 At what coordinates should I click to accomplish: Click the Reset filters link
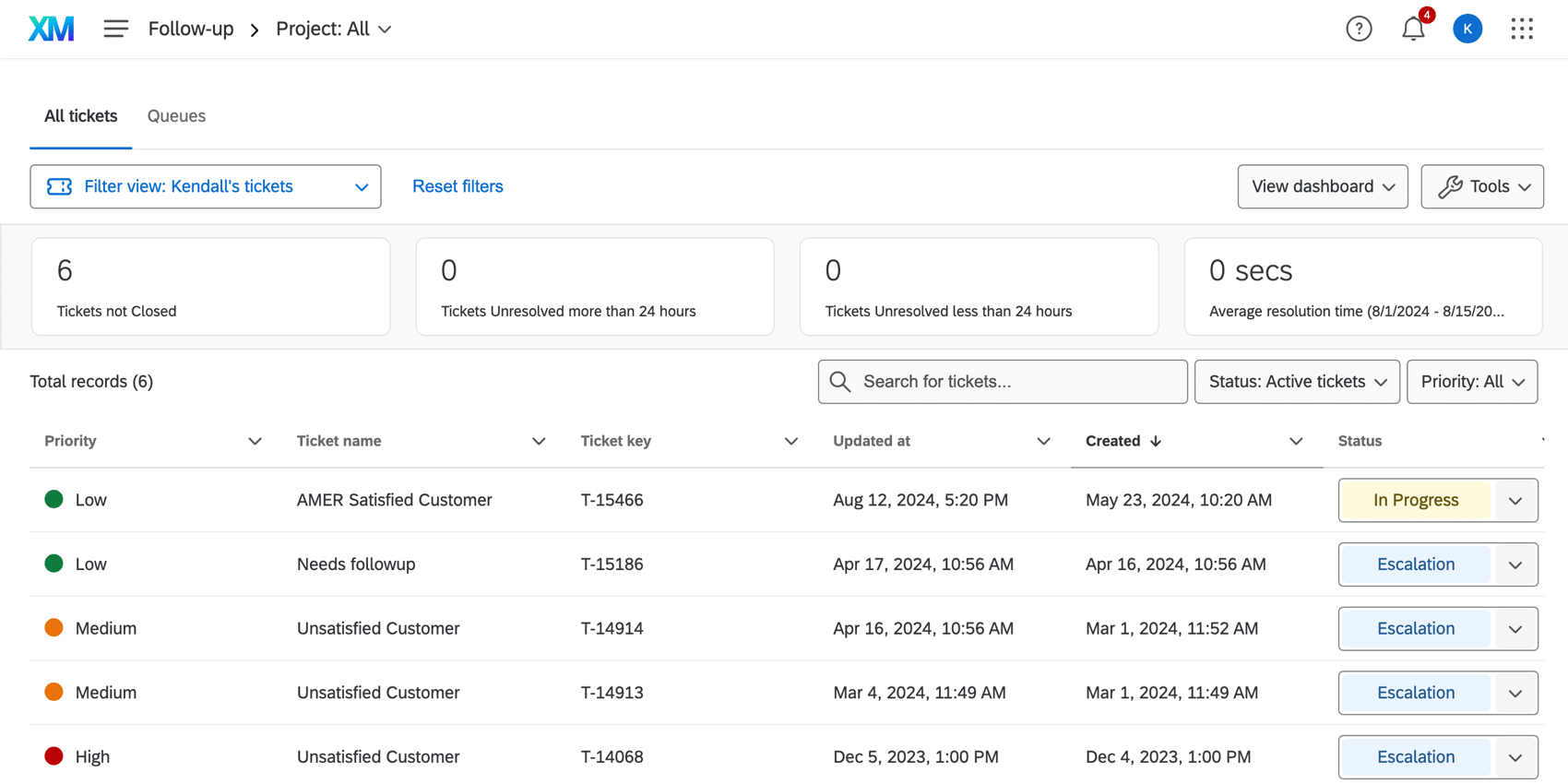point(457,186)
